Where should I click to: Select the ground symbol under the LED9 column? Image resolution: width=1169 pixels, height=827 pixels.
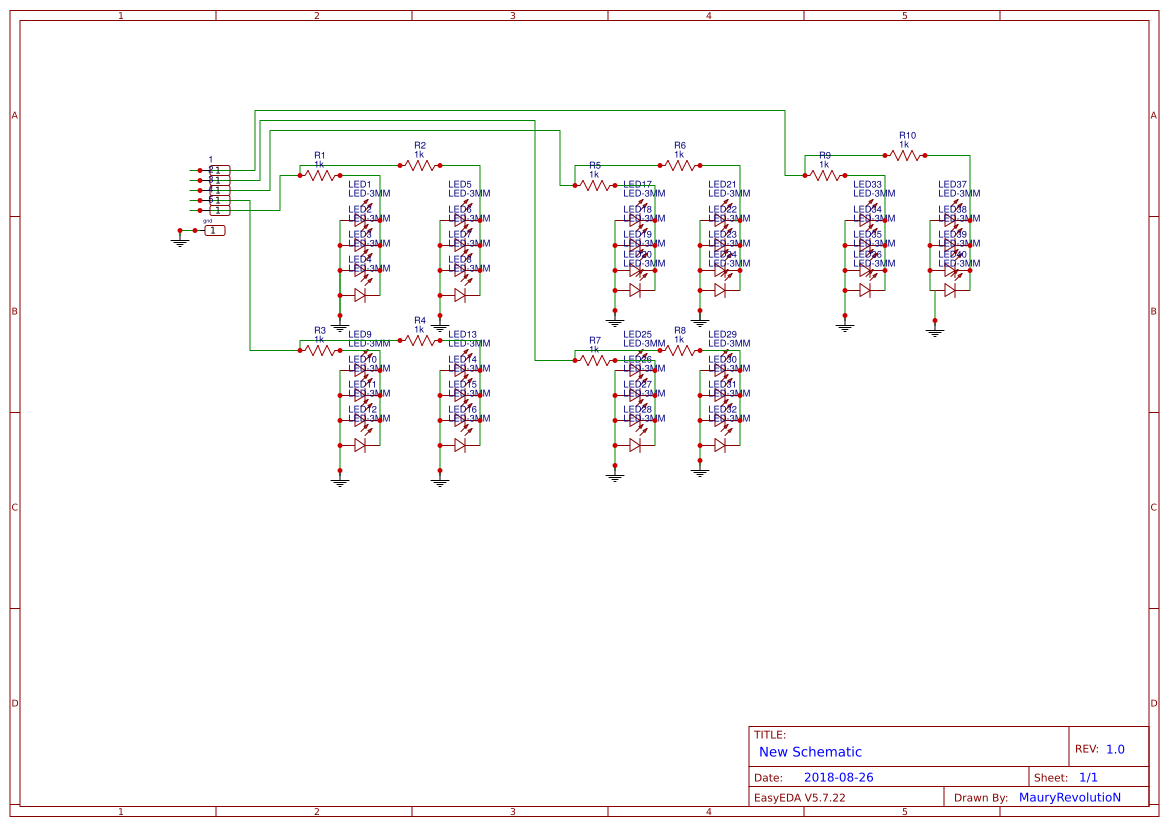(x=339, y=480)
